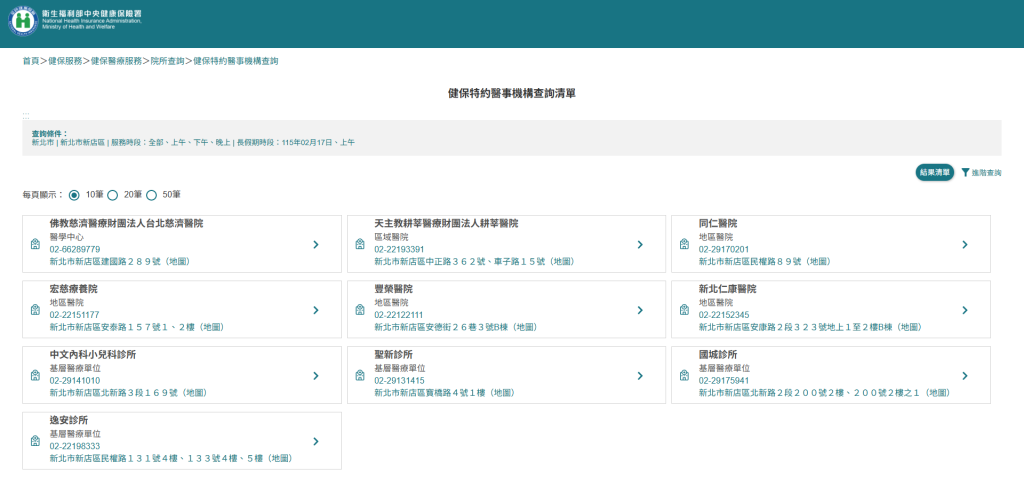Open map for 新北市新店區建國路289號 address

120,261
